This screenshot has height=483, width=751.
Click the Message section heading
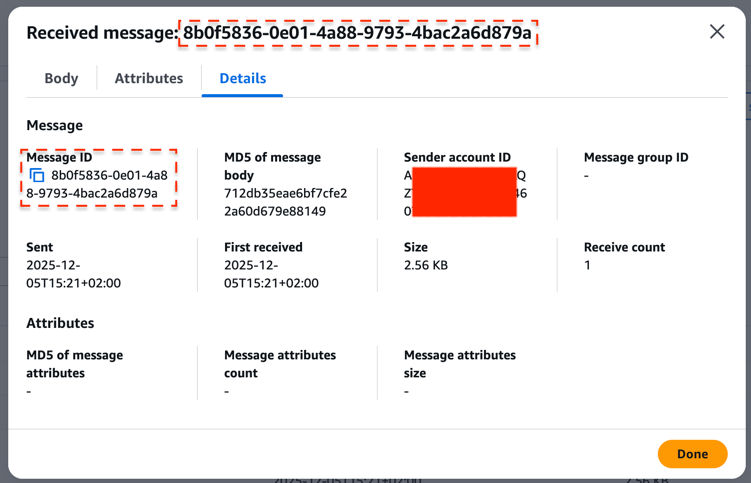54,125
